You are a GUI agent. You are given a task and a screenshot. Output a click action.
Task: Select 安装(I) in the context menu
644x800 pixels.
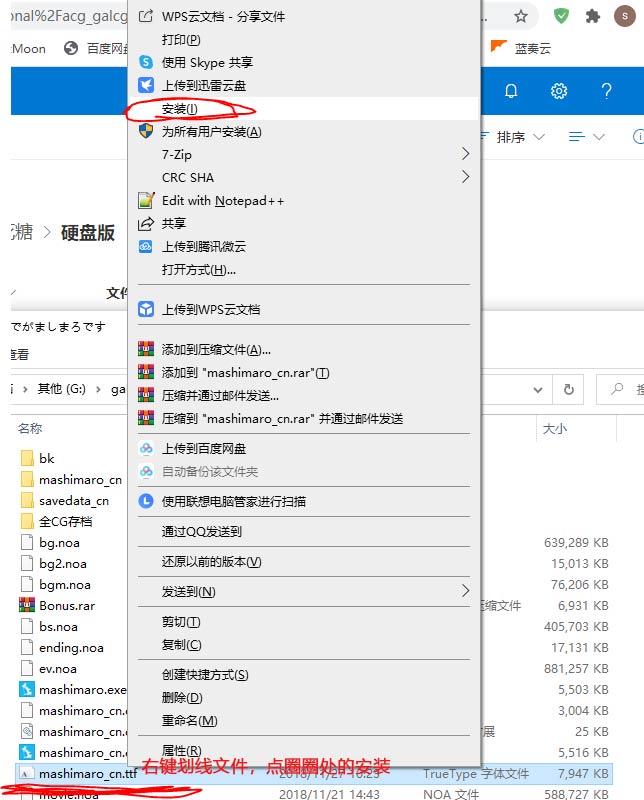[304, 109]
